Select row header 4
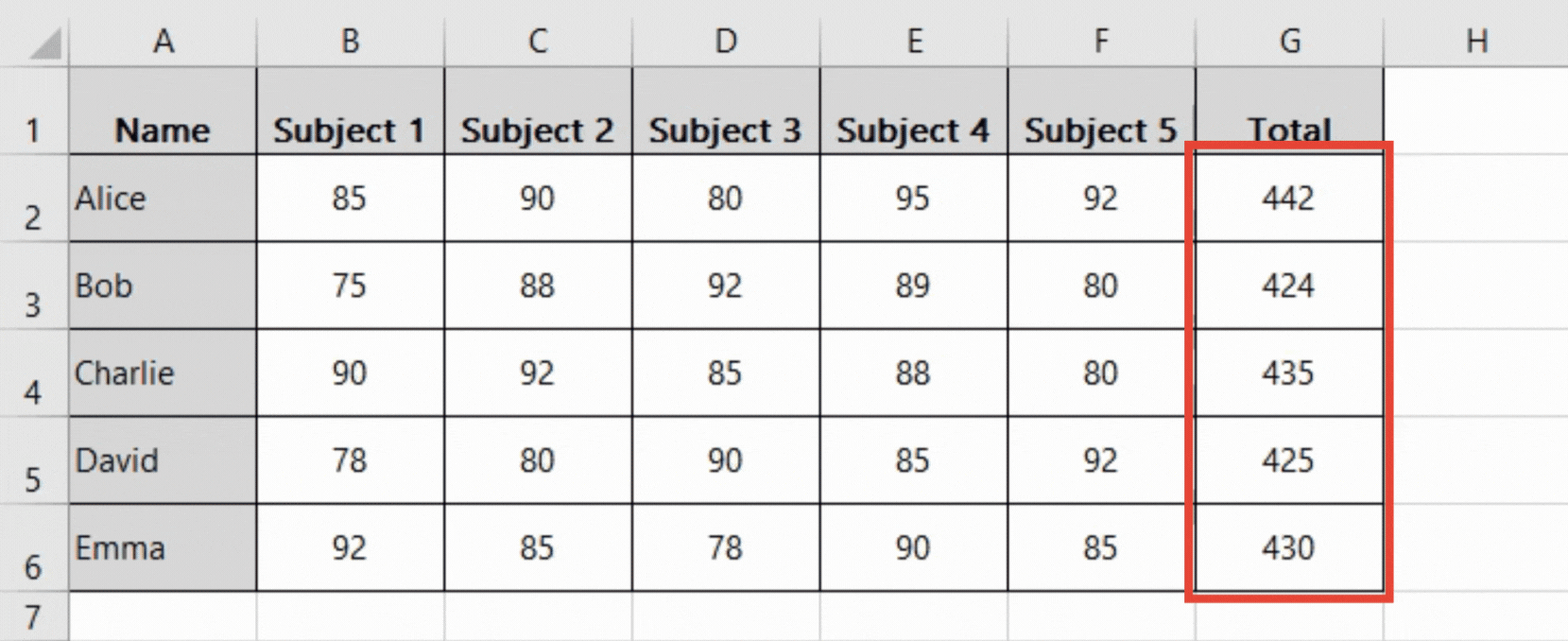This screenshot has height=641, width=1568. pyautogui.click(x=36, y=373)
